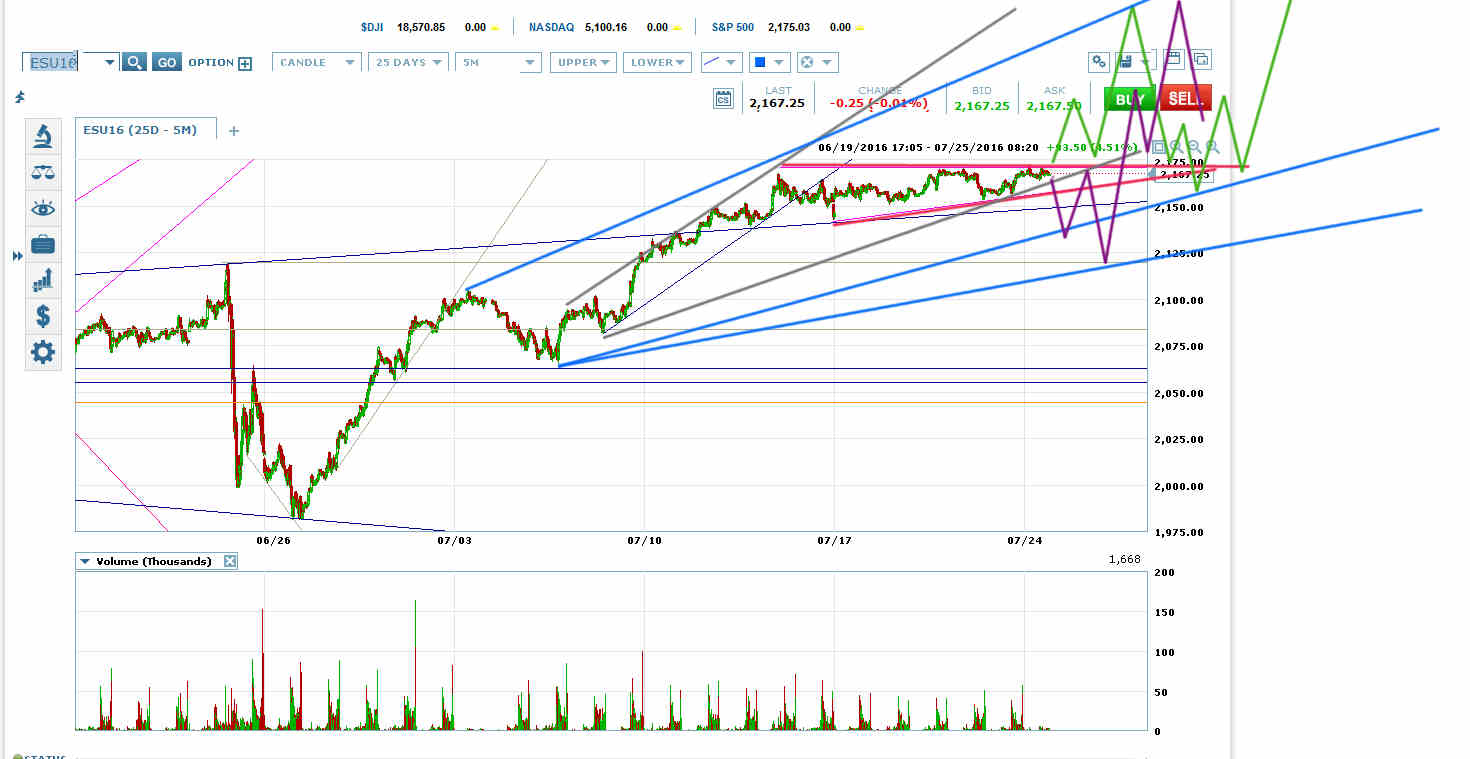This screenshot has width=1470, height=759.
Task: Open the blue color swatch dropdown
Action: click(769, 62)
